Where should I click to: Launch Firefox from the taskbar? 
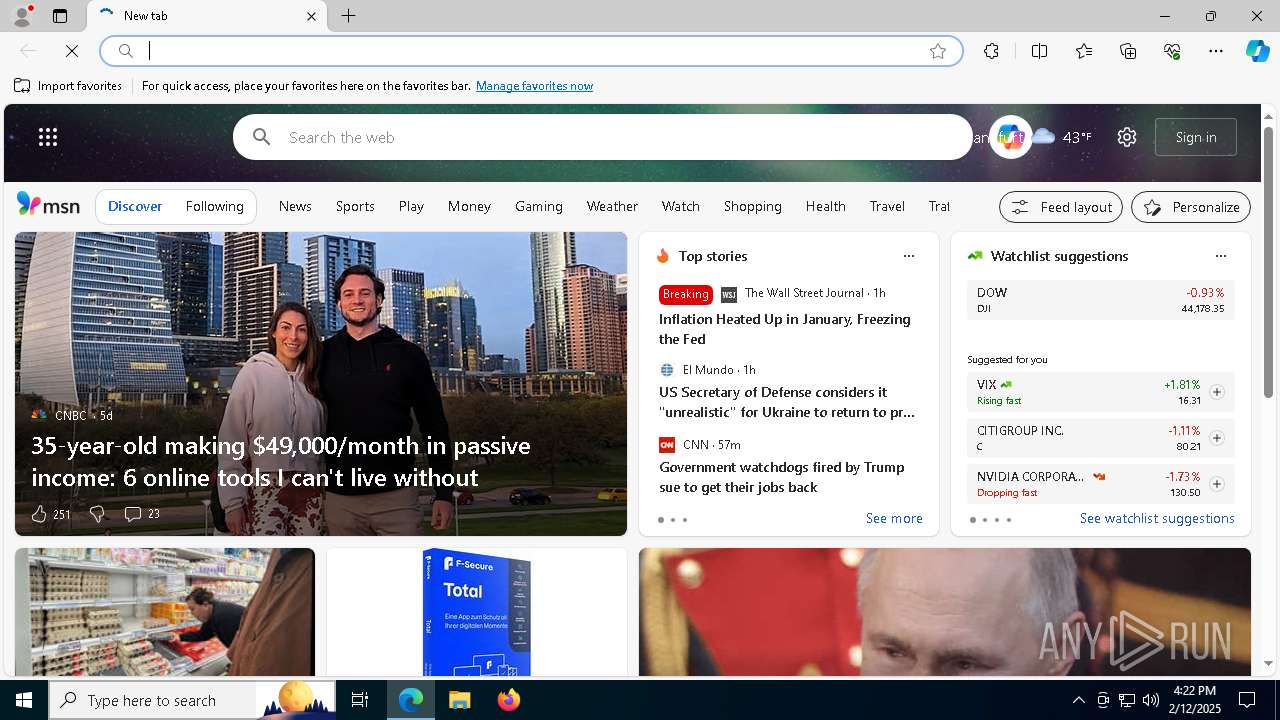click(508, 700)
